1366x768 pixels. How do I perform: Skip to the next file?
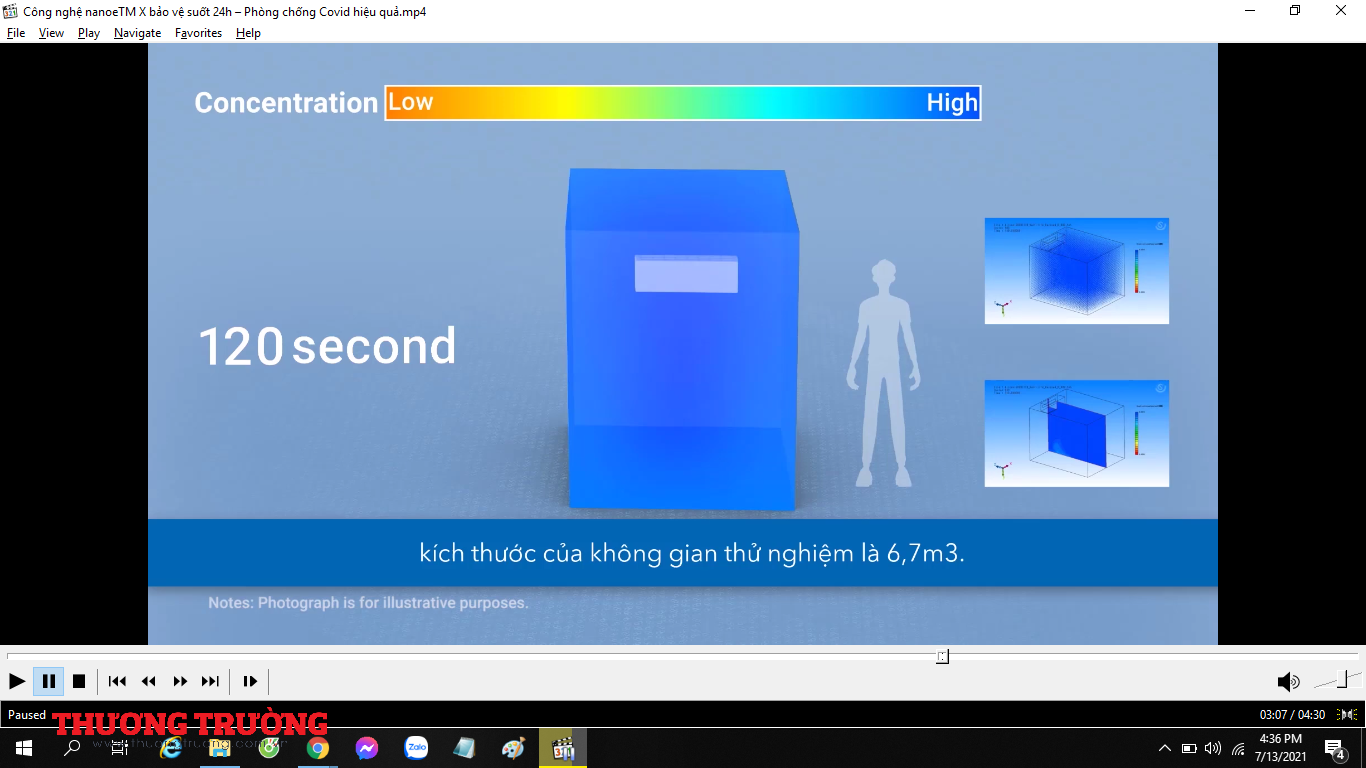click(x=210, y=681)
